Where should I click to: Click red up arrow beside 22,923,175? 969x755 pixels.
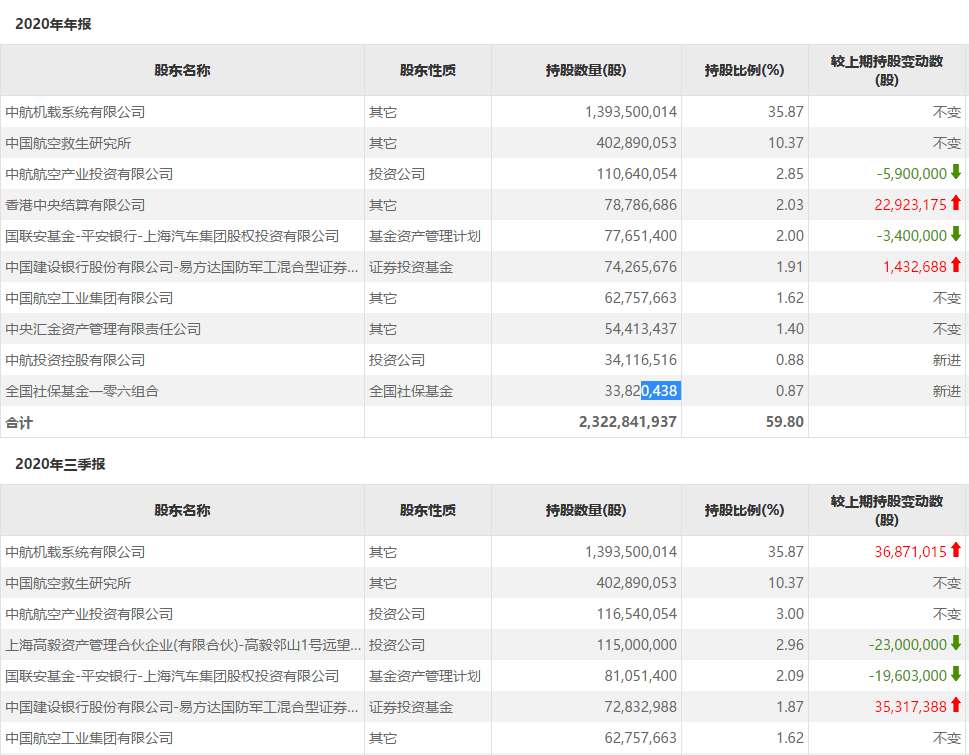click(x=955, y=203)
